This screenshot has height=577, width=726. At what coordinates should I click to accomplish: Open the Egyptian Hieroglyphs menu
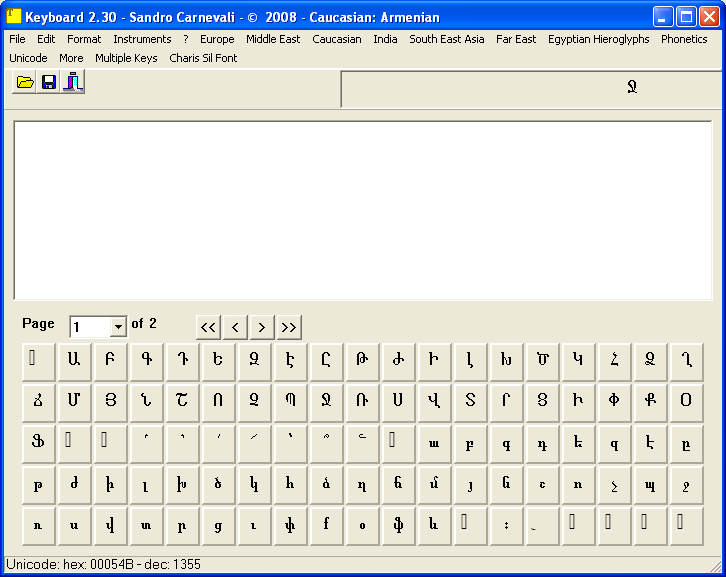(598, 39)
